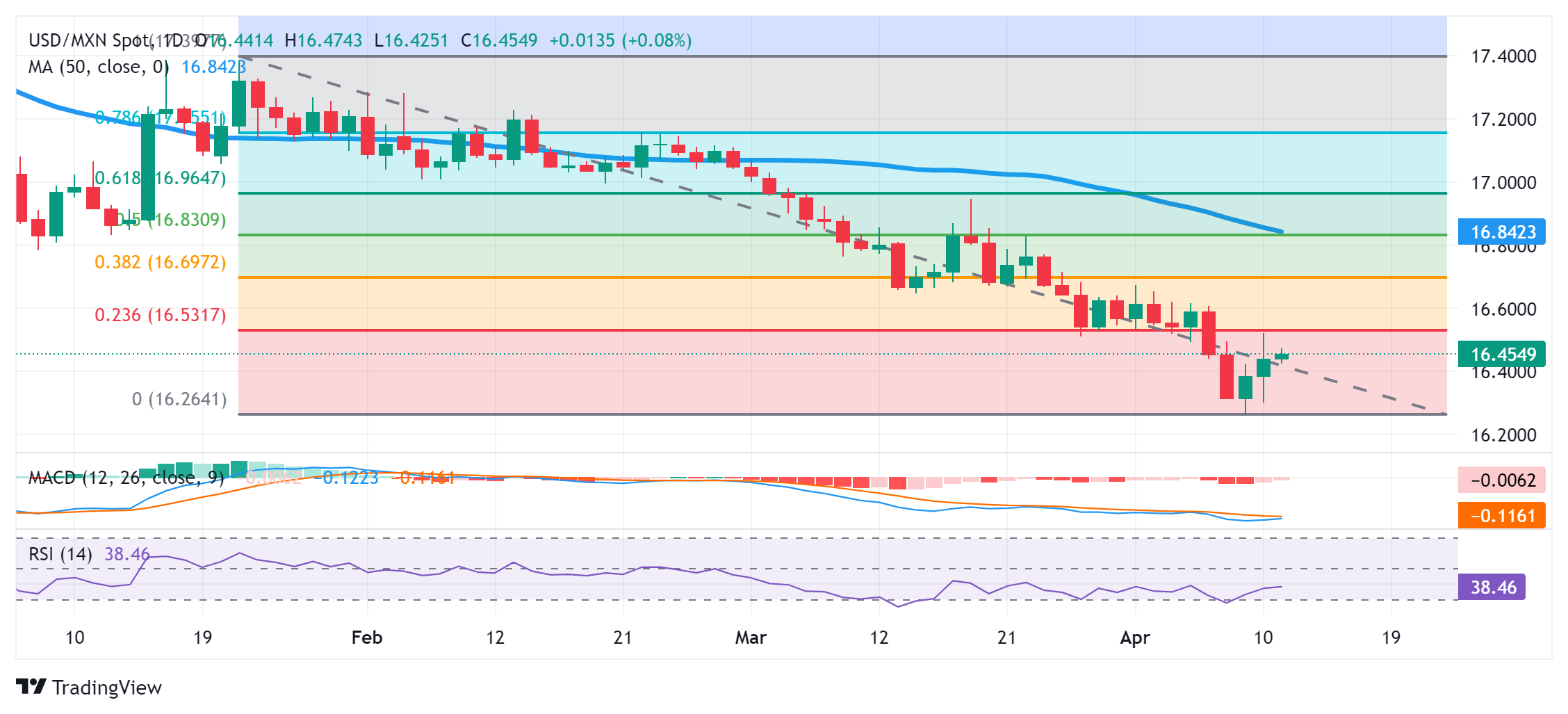Screen dimensions: 1568x714
Task: Open the TradingView text link
Action: point(106,688)
